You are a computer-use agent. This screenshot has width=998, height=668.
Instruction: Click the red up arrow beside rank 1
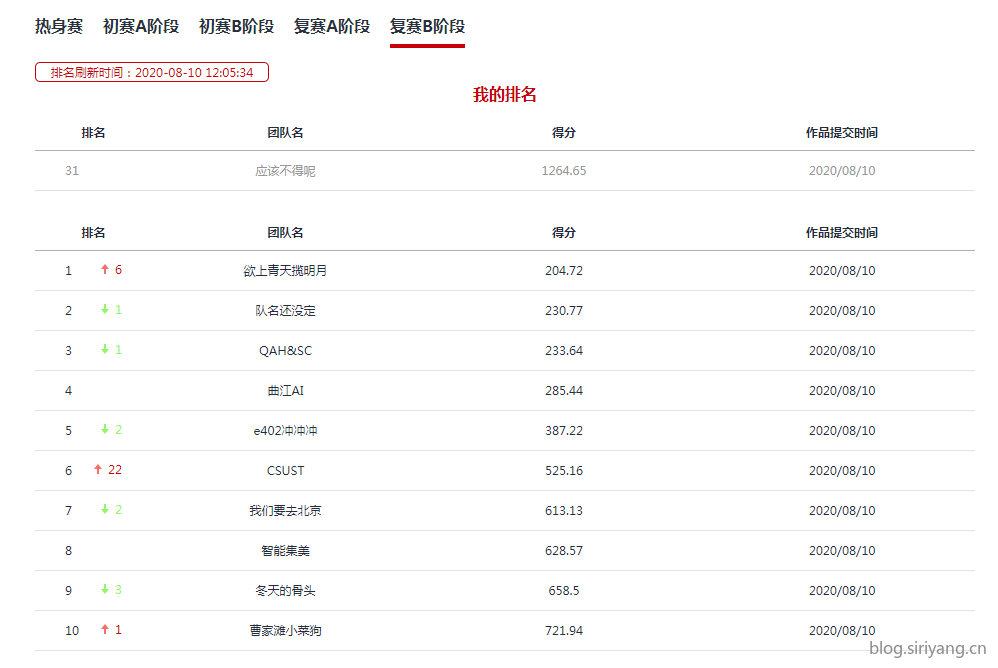point(105,270)
